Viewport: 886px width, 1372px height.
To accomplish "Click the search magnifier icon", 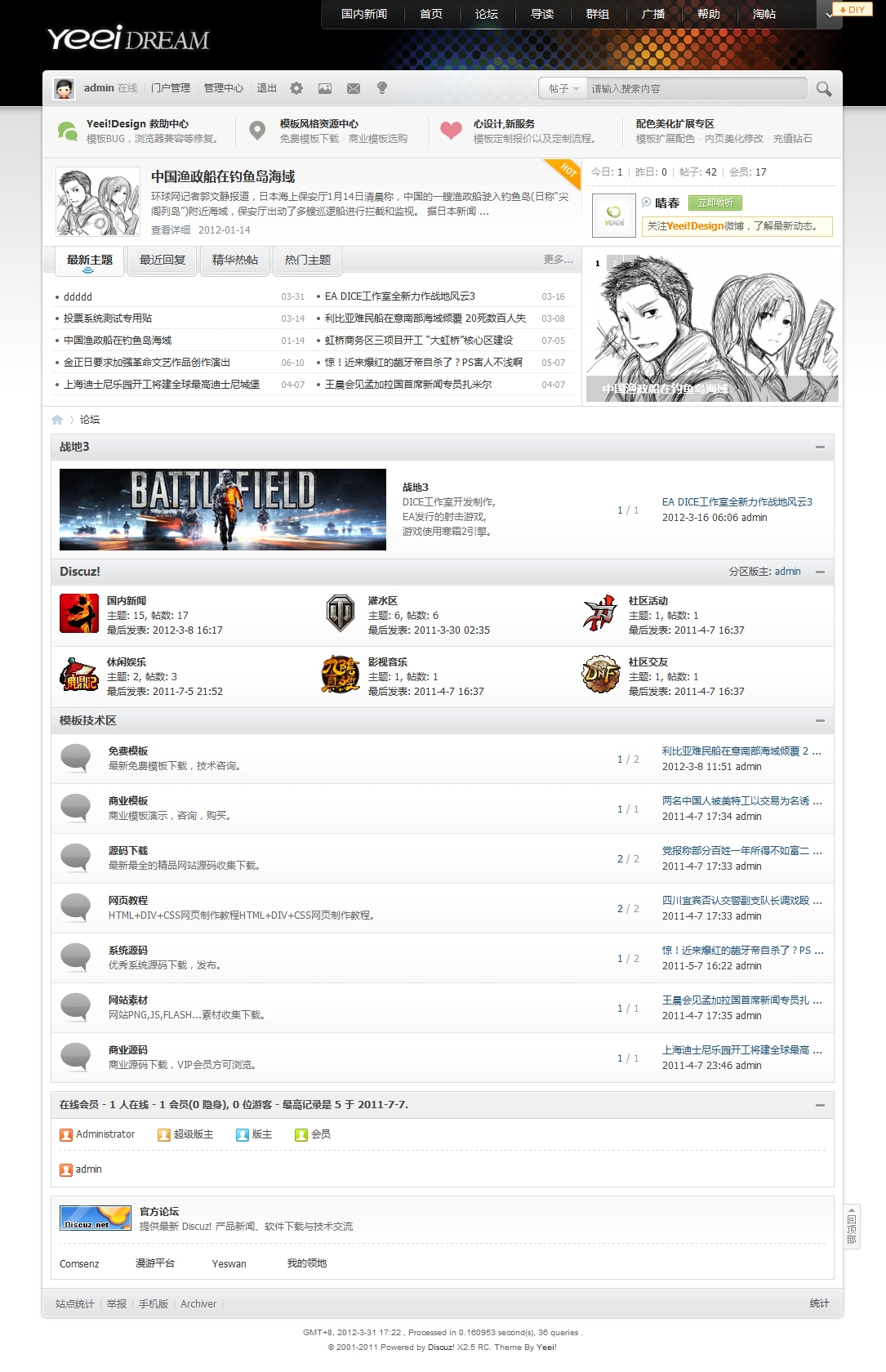I will coord(824,88).
